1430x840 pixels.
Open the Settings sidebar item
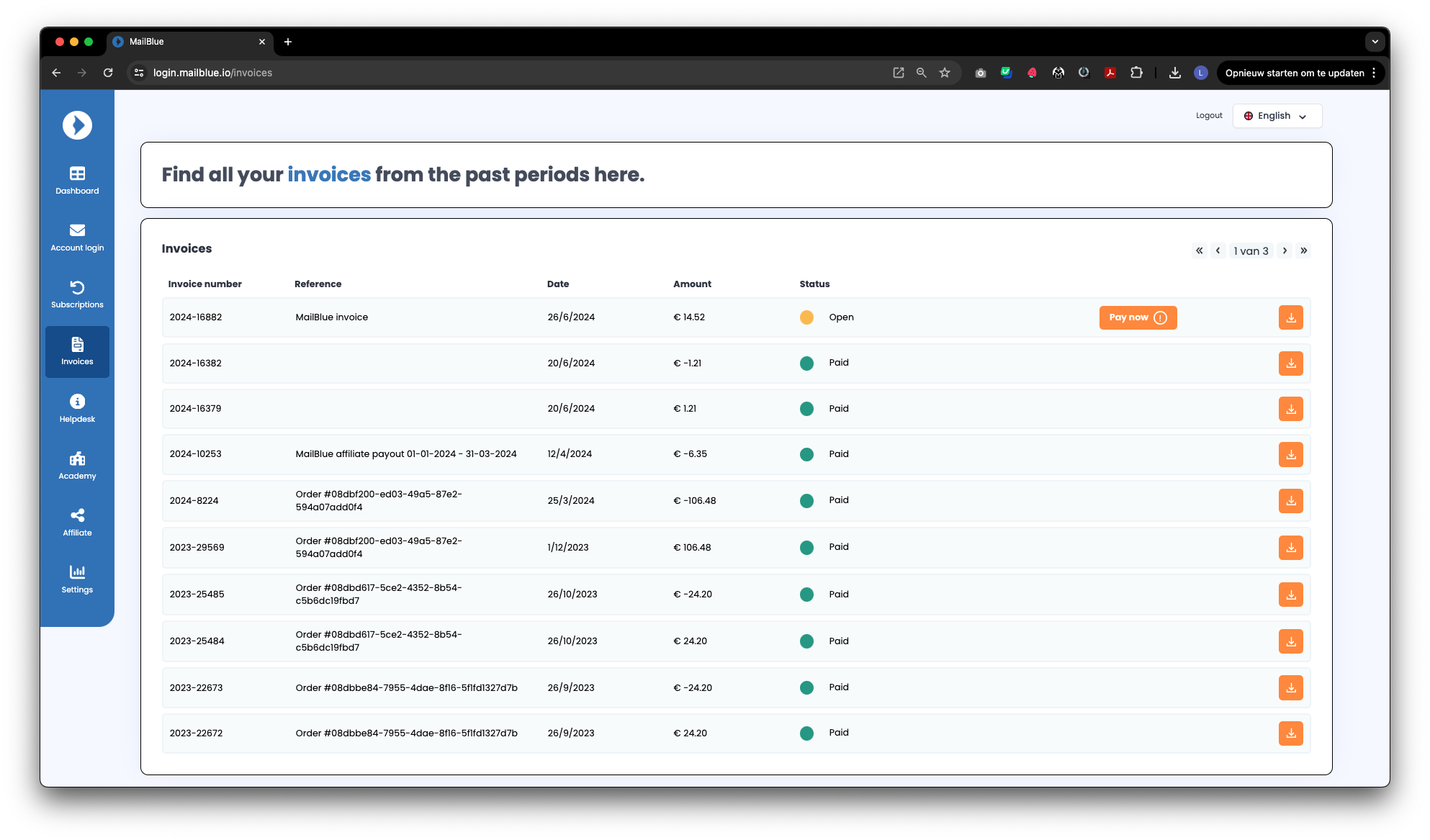pyautogui.click(x=77, y=579)
